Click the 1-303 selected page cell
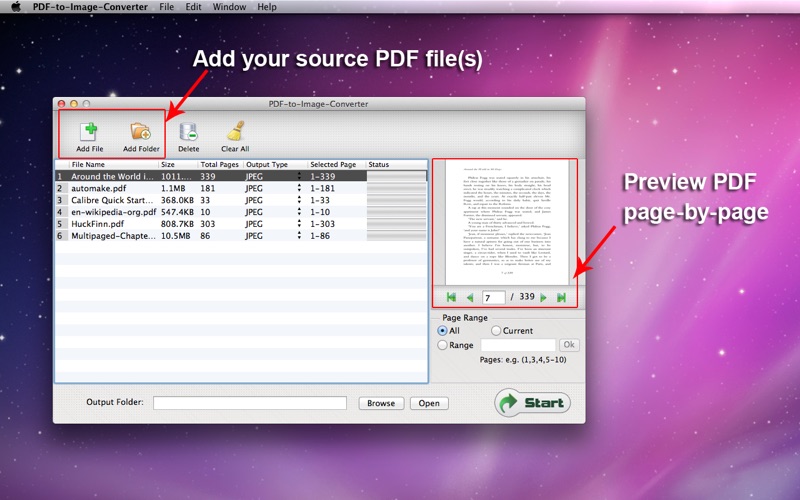800x500 pixels. tap(322, 224)
